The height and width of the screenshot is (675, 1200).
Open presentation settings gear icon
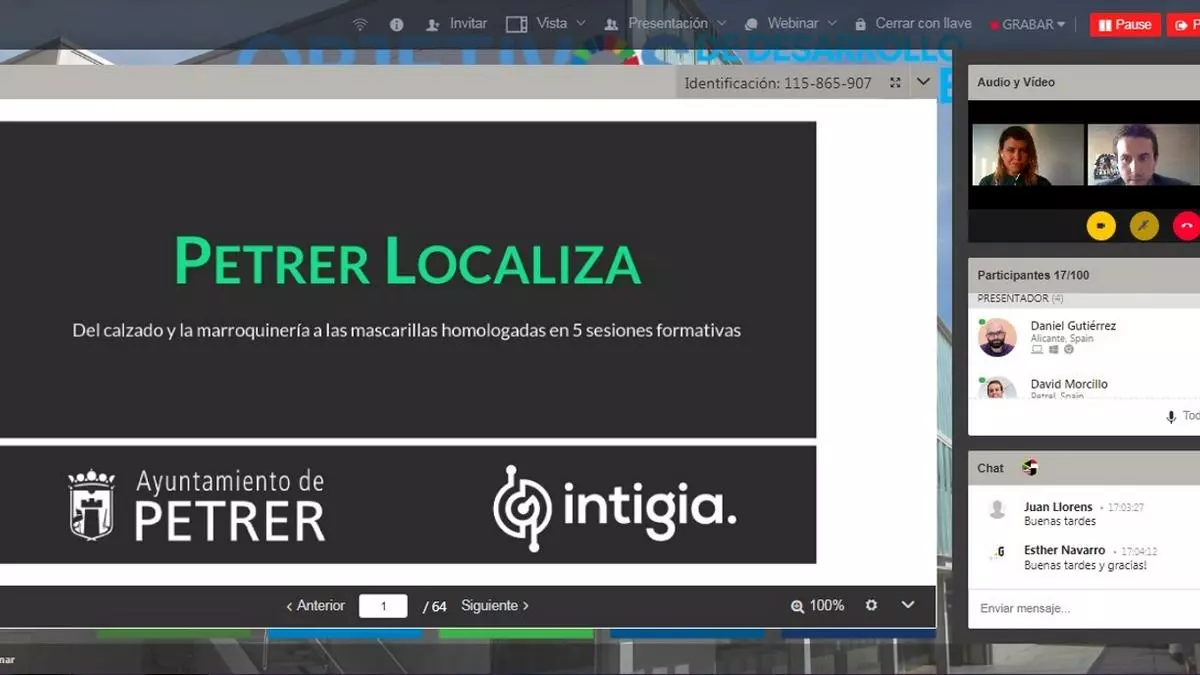coord(871,605)
